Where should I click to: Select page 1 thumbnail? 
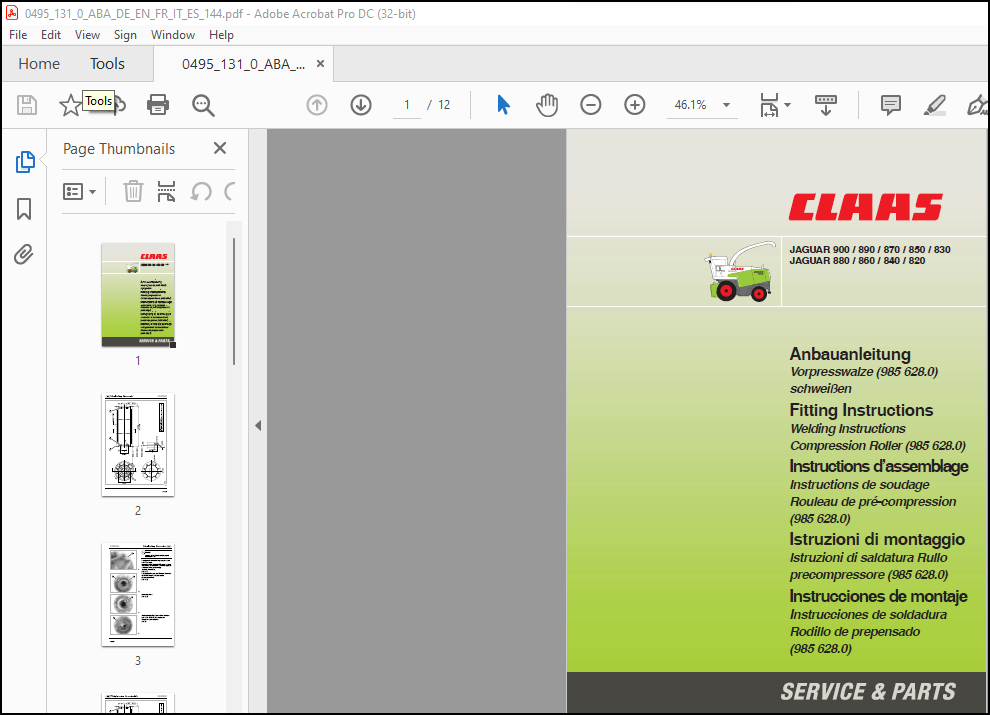coord(138,295)
